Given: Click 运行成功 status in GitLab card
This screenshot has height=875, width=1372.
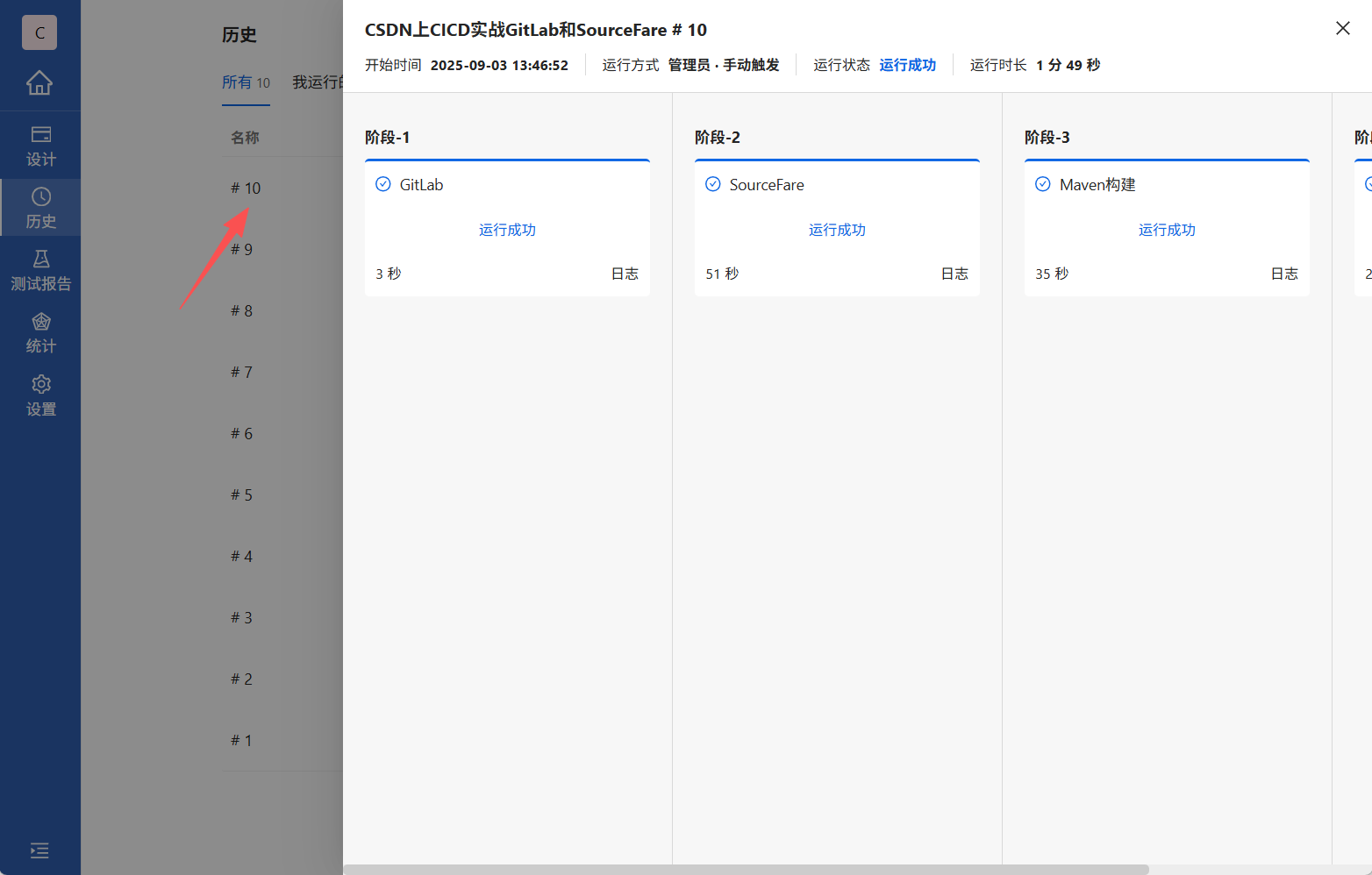Looking at the screenshot, I should tap(507, 230).
